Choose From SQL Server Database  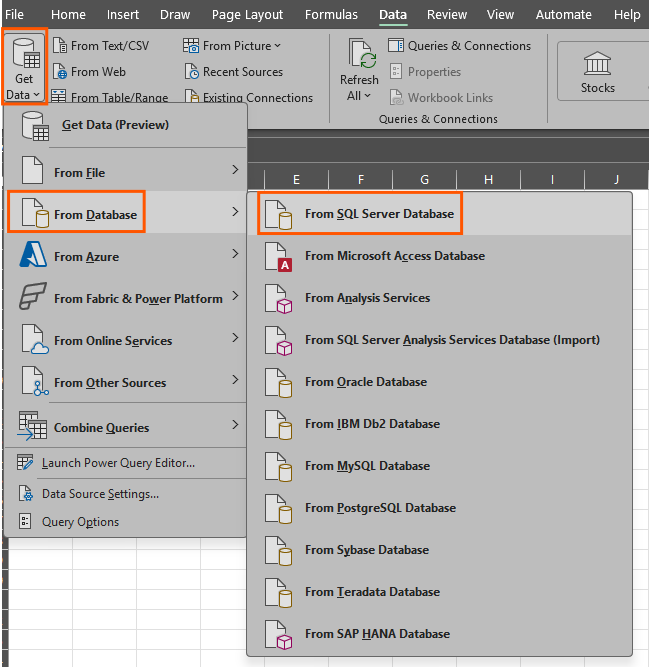pyautogui.click(x=439, y=214)
